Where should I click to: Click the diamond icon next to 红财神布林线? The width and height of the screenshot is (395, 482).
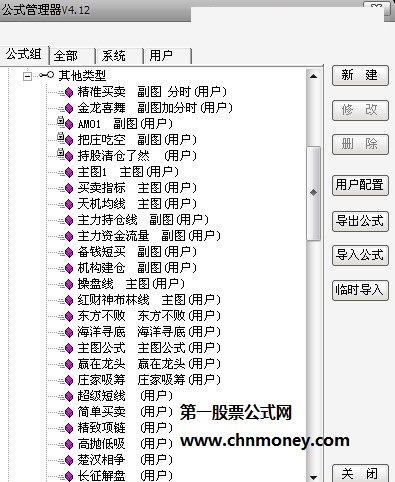tap(69, 300)
